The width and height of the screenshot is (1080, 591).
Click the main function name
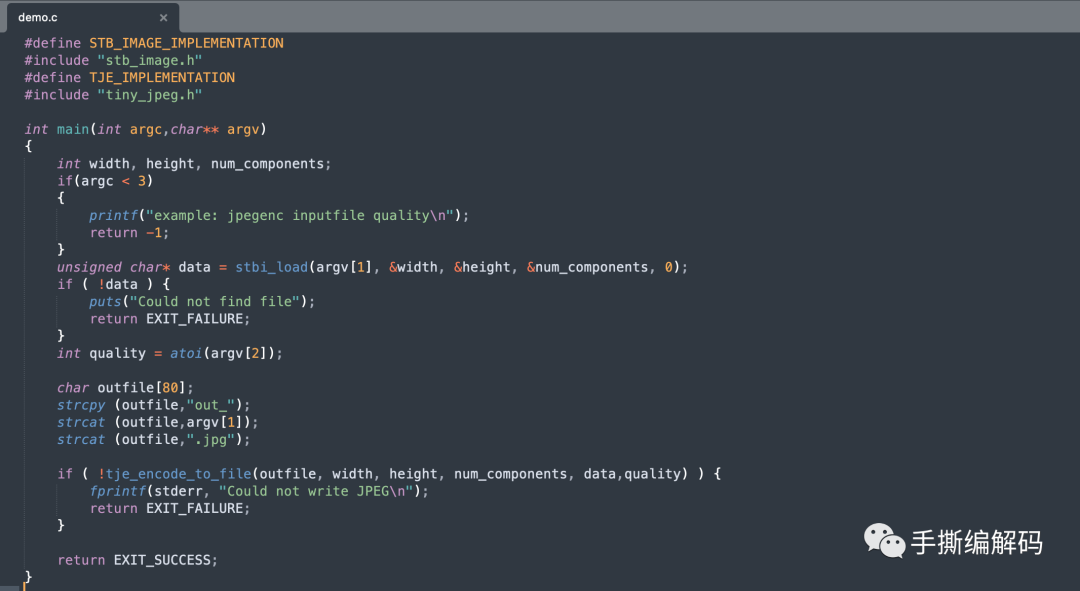pyautogui.click(x=72, y=129)
